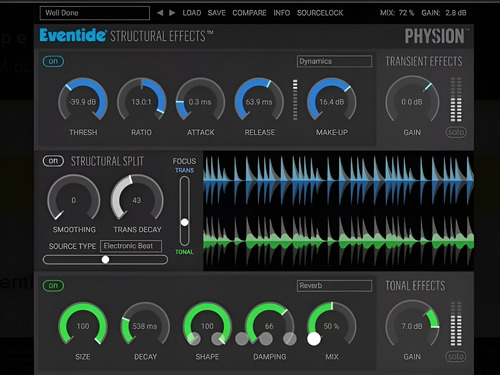This screenshot has height=375, width=500.
Task: Toggle SOURCELOCK in the top bar
Action: [320, 13]
